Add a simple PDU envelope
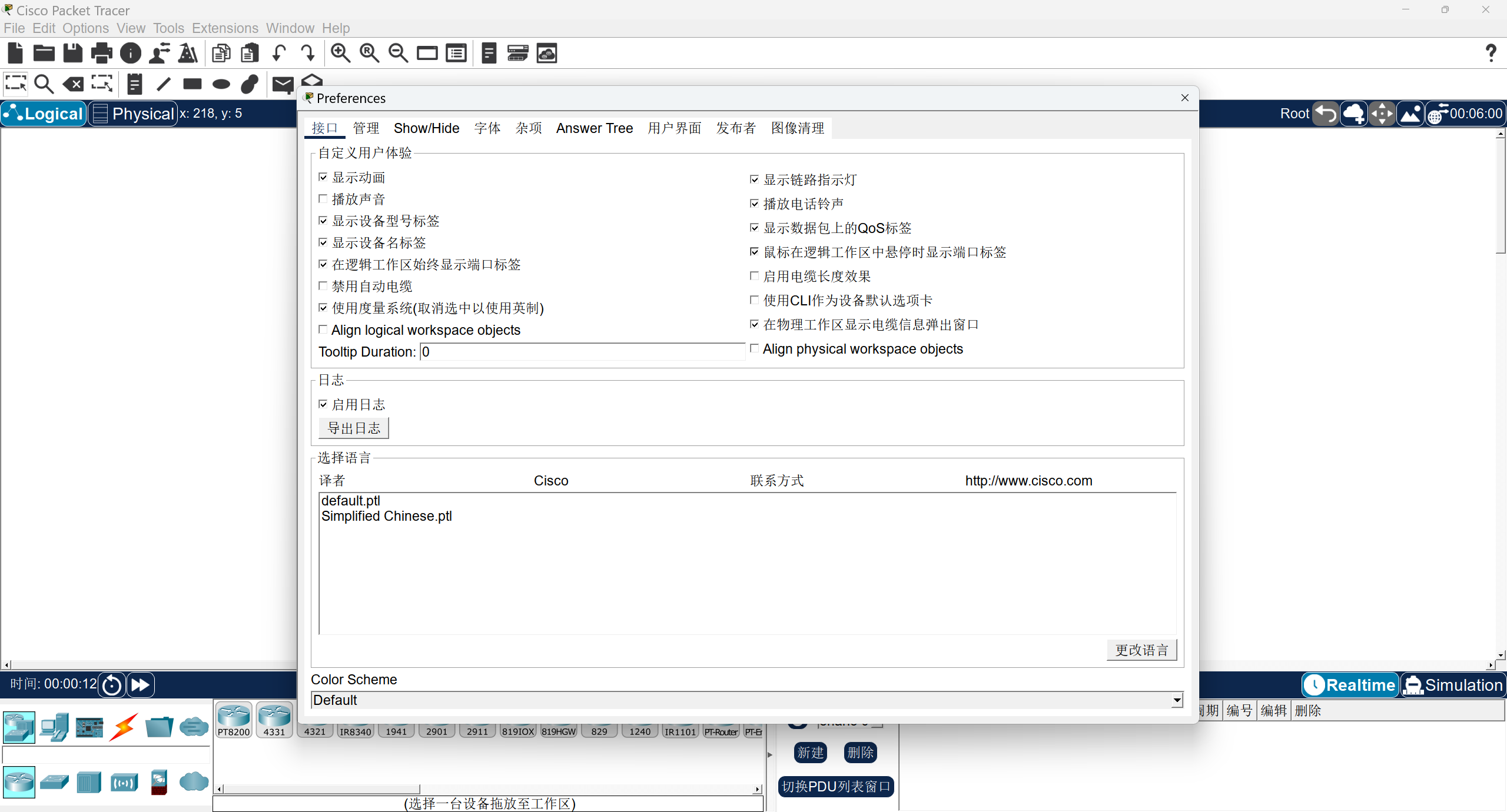The image size is (1507, 812). click(x=283, y=85)
